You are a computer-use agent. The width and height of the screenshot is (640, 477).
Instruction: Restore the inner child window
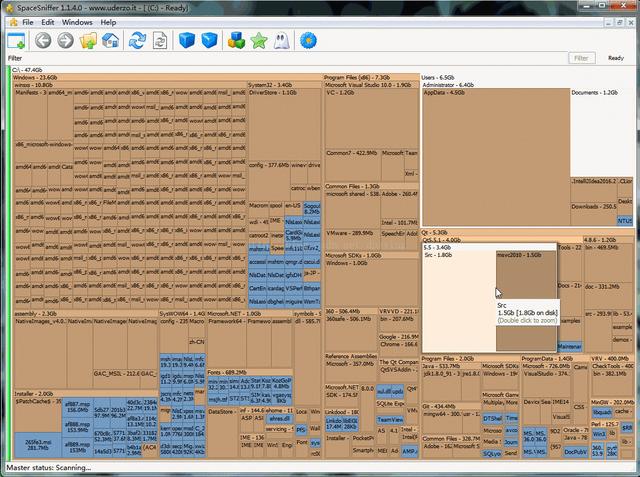coord(619,23)
